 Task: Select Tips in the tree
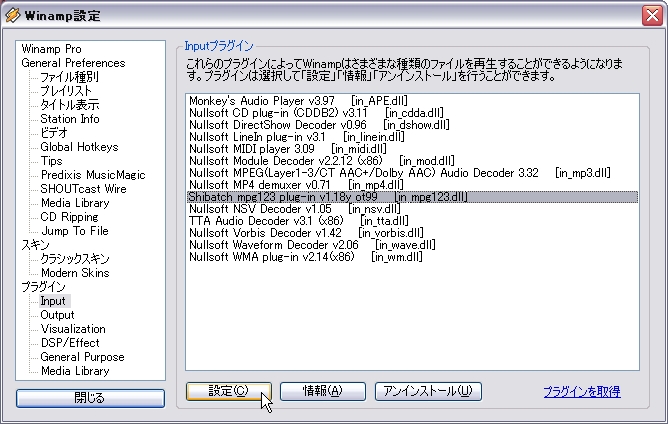point(52,161)
